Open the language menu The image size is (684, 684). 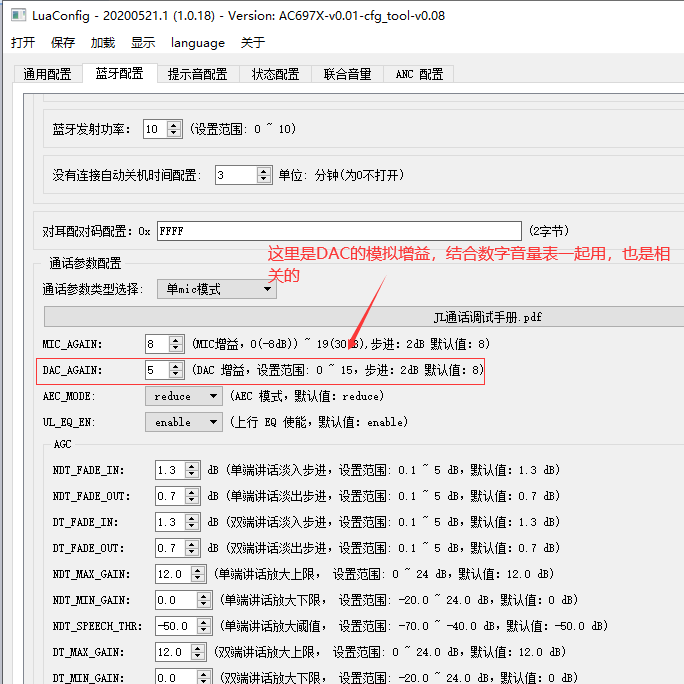tap(198, 43)
